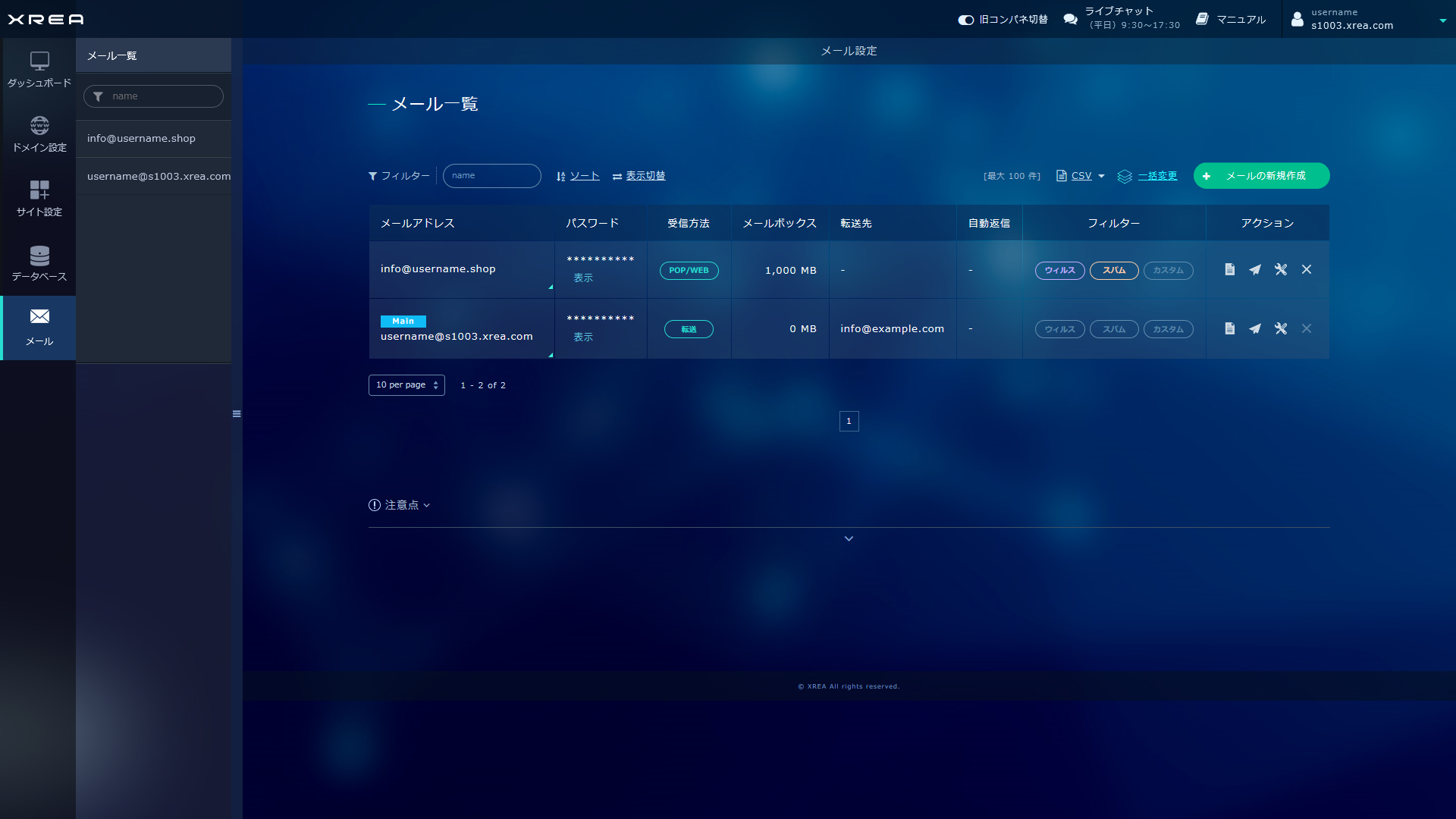Open the Dashboard sidebar icon
The image size is (1456, 819).
click(x=39, y=69)
